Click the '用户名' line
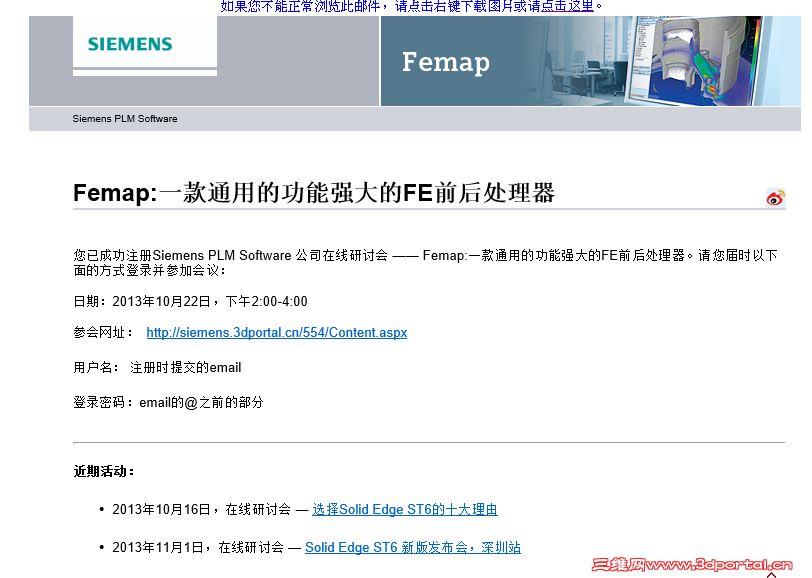This screenshot has width=812, height=578. [157, 368]
